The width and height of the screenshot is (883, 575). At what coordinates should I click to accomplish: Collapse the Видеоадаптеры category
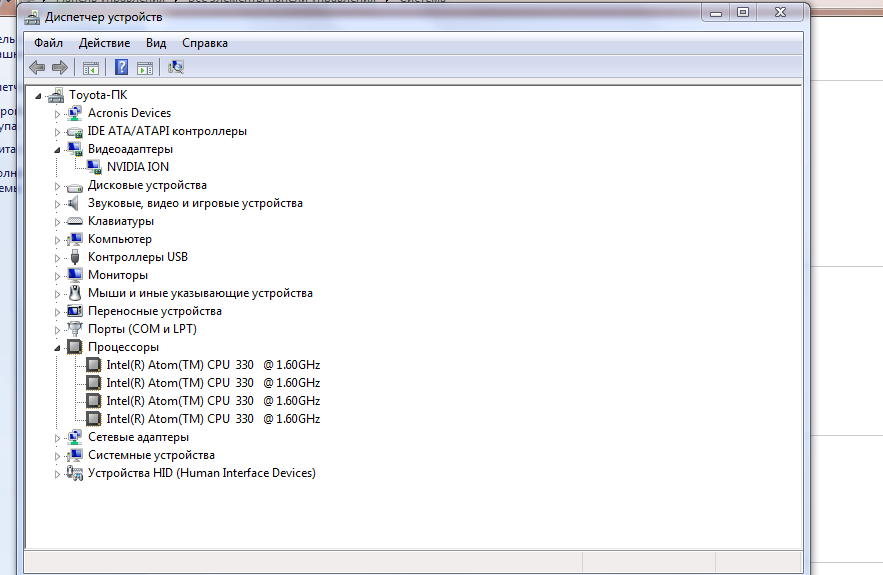point(57,149)
